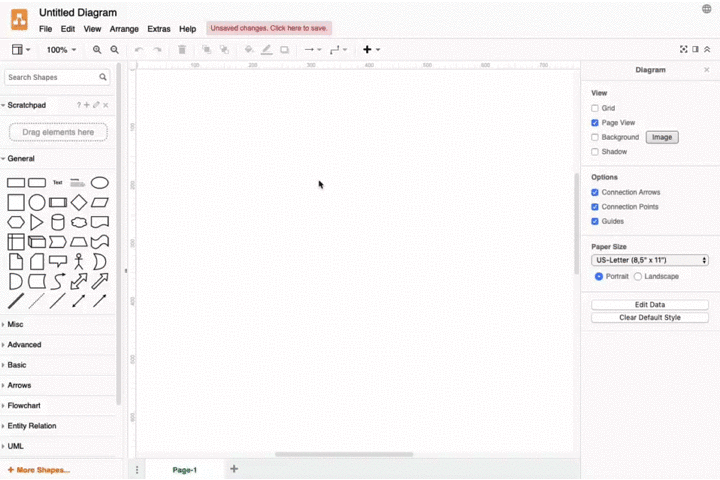This screenshot has height=480, width=720.
Task: Select the Landscape radio button
Action: (x=638, y=277)
